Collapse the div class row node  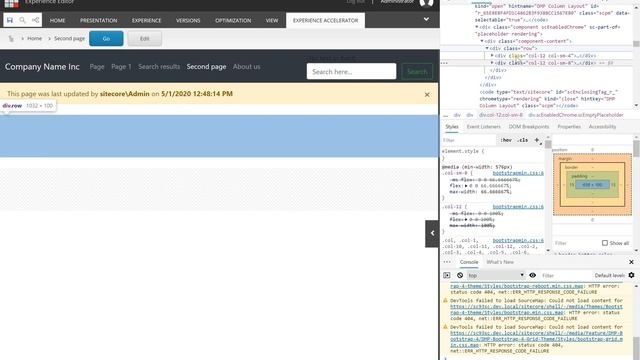[x=487, y=48]
